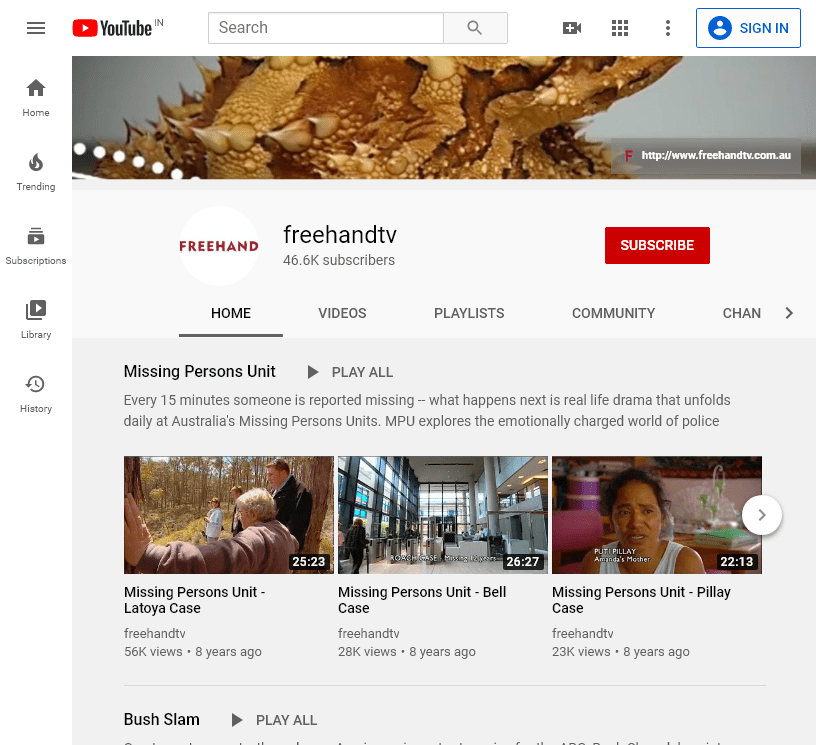Open the YouTube apps grid
Image resolution: width=816 pixels, height=745 pixels.
tap(620, 28)
